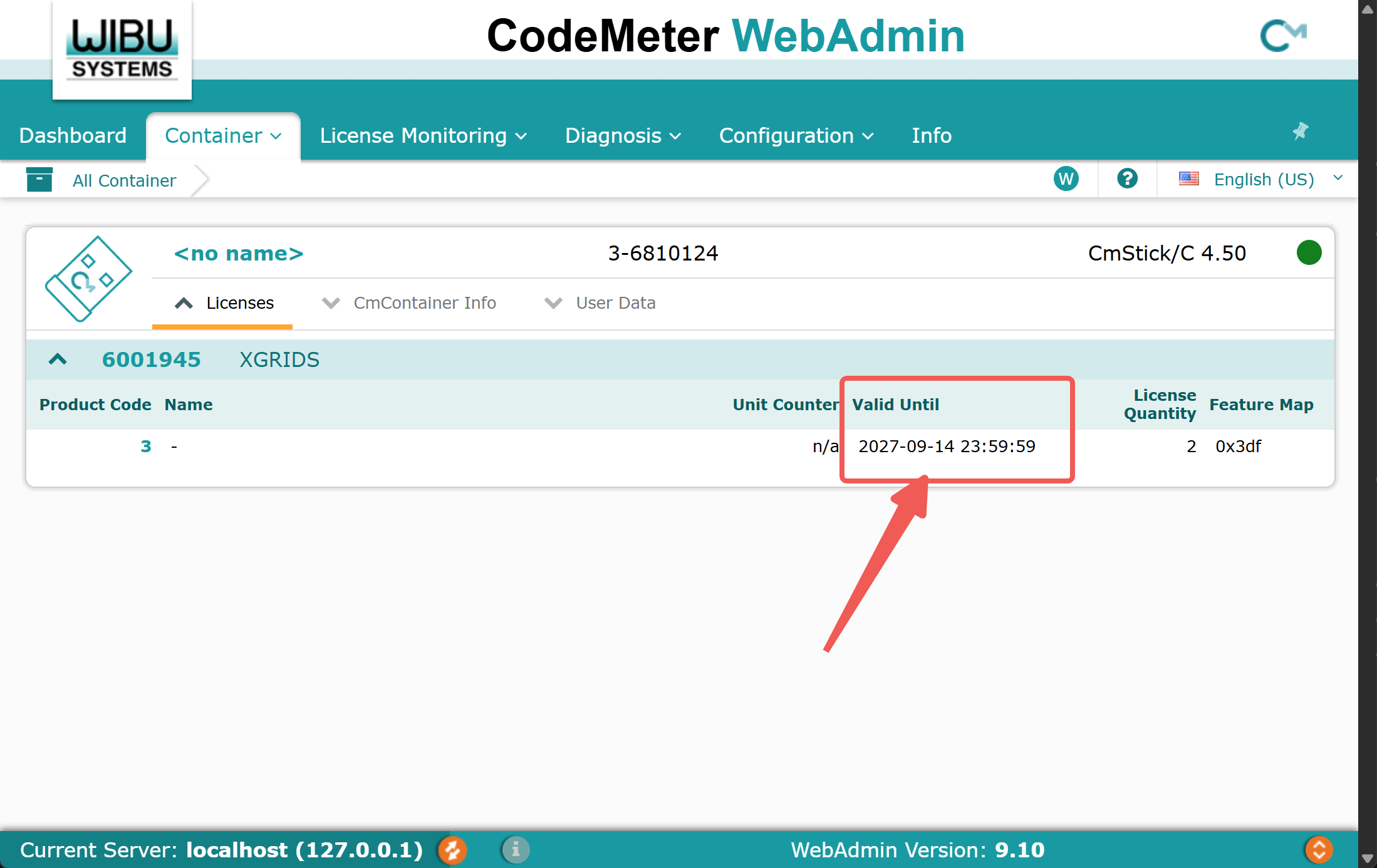Click the Unit Counter column header

(786, 405)
